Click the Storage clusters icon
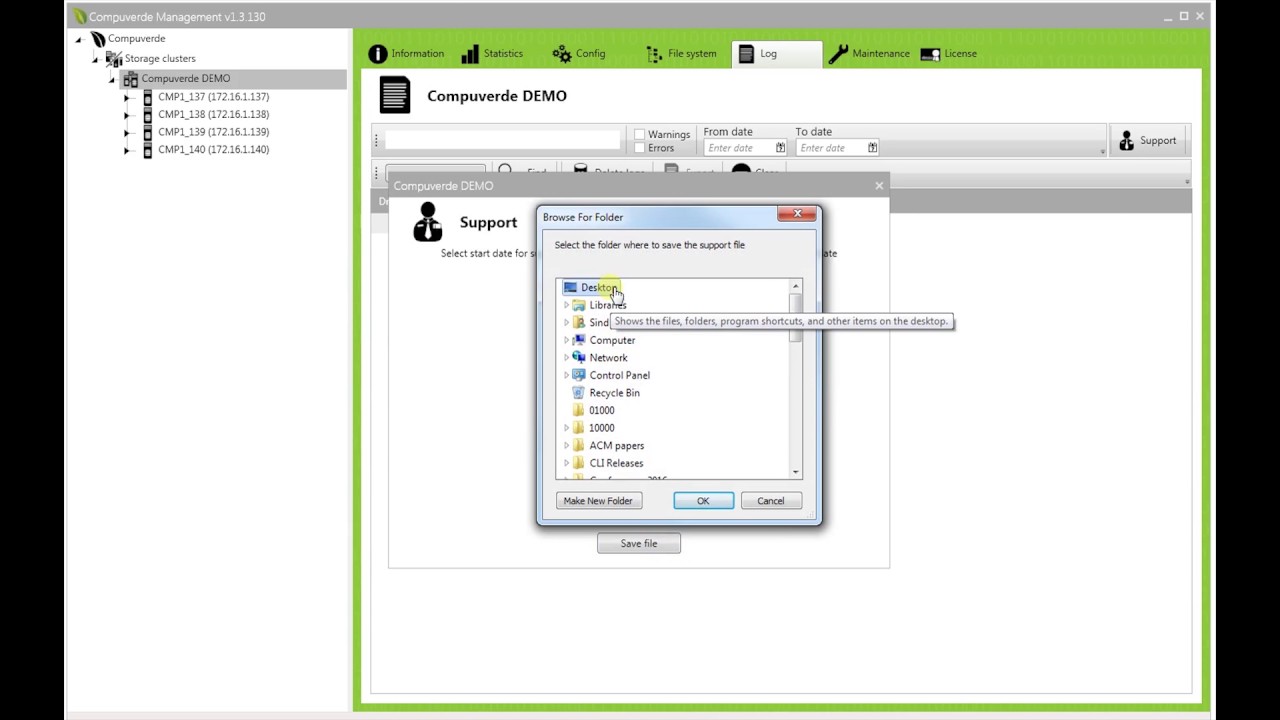The image size is (1280, 720). click(x=114, y=59)
